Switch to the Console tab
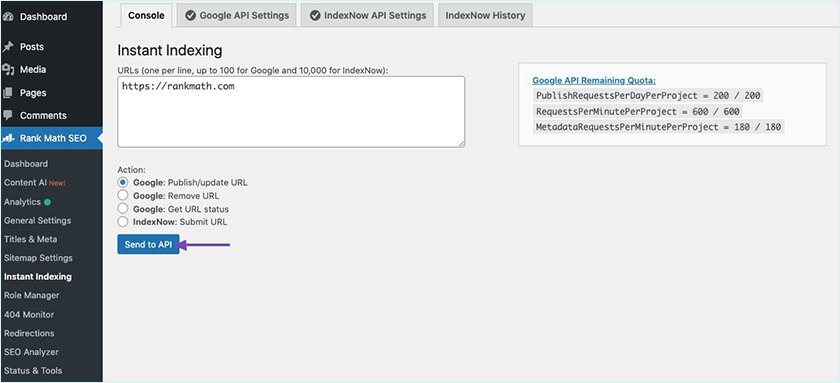The width and height of the screenshot is (840, 383). 146,15
